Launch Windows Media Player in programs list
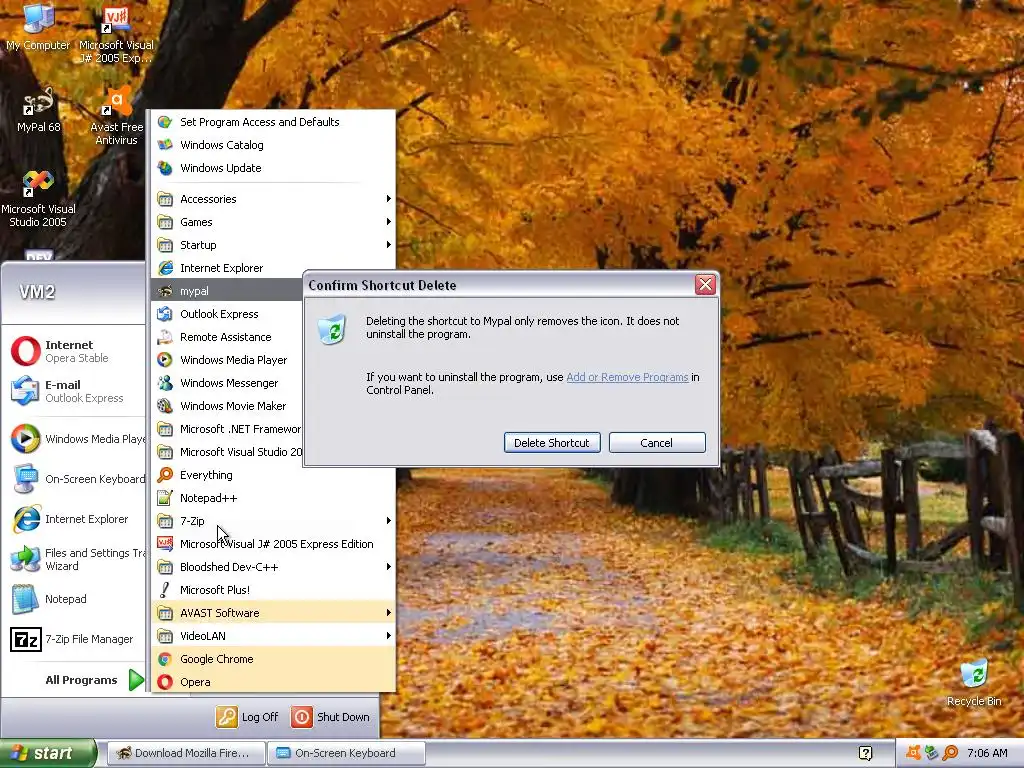Image resolution: width=1024 pixels, height=768 pixels. pyautogui.click(x=227, y=360)
